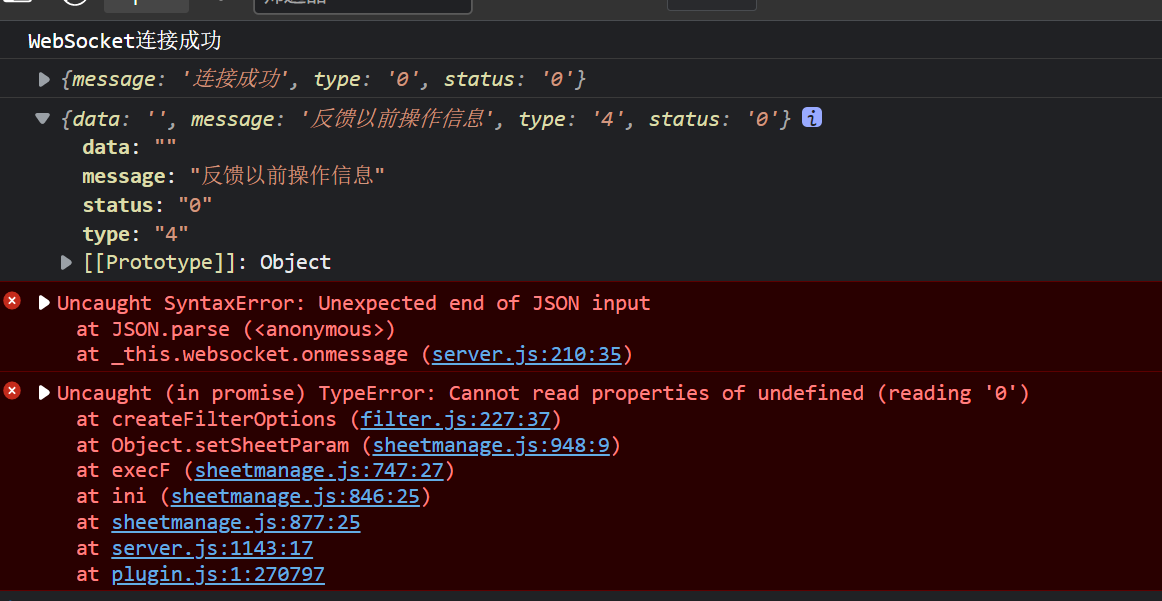Open the sheetmanage.js:948:9 link
This screenshot has height=601, width=1162.
click(x=491, y=445)
